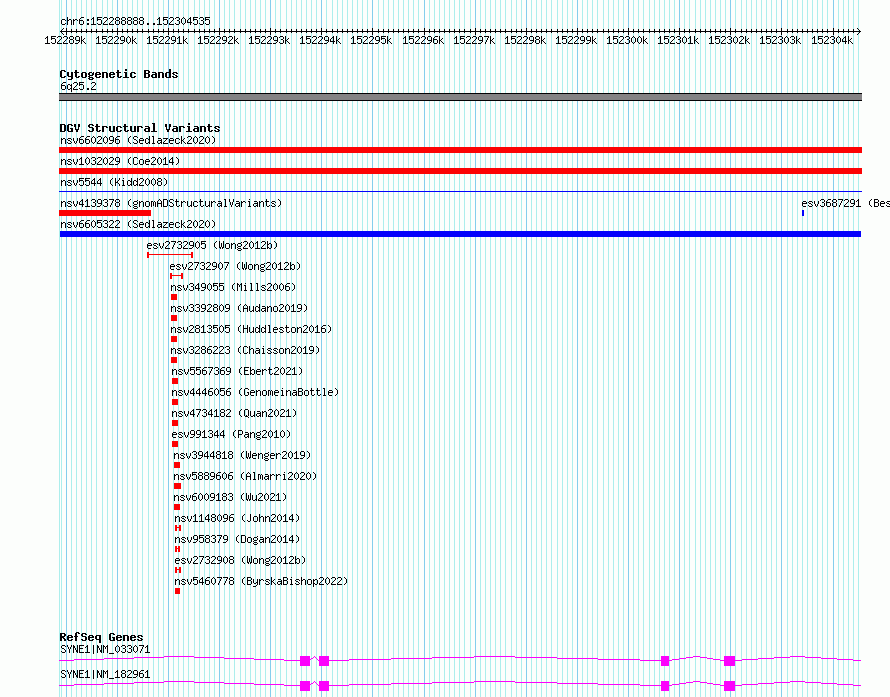Click the 152300k ruler tick label
890x697 pixels.
[x=627, y=40]
